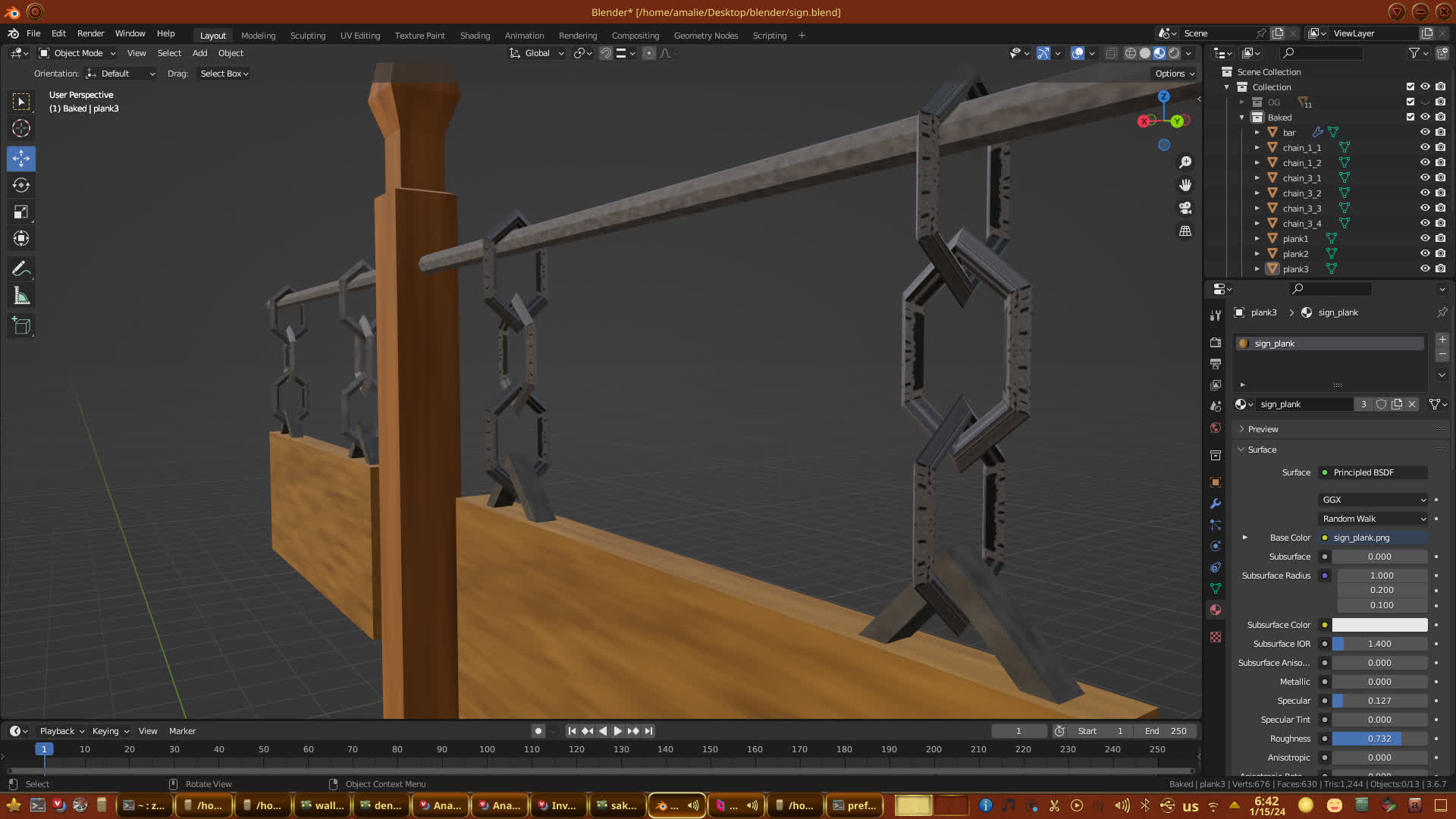Viewport: 1456px width, 819px height.
Task: Open the GGX distribution dropdown
Action: (1373, 500)
